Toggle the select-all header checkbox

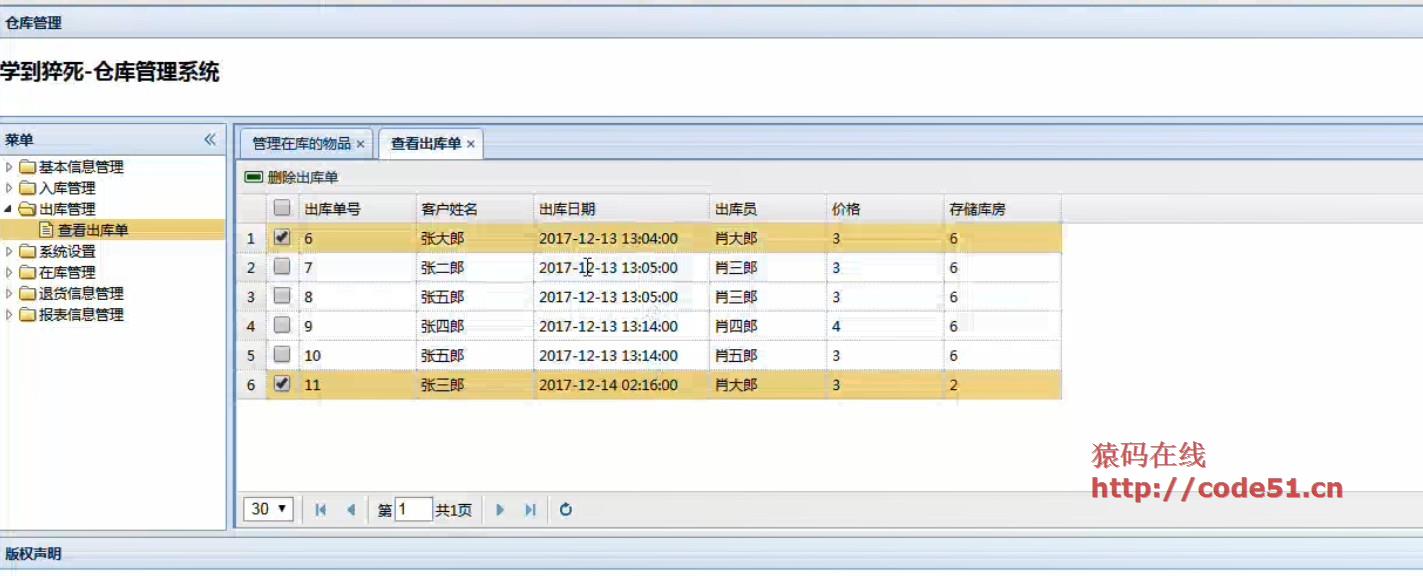[x=282, y=208]
